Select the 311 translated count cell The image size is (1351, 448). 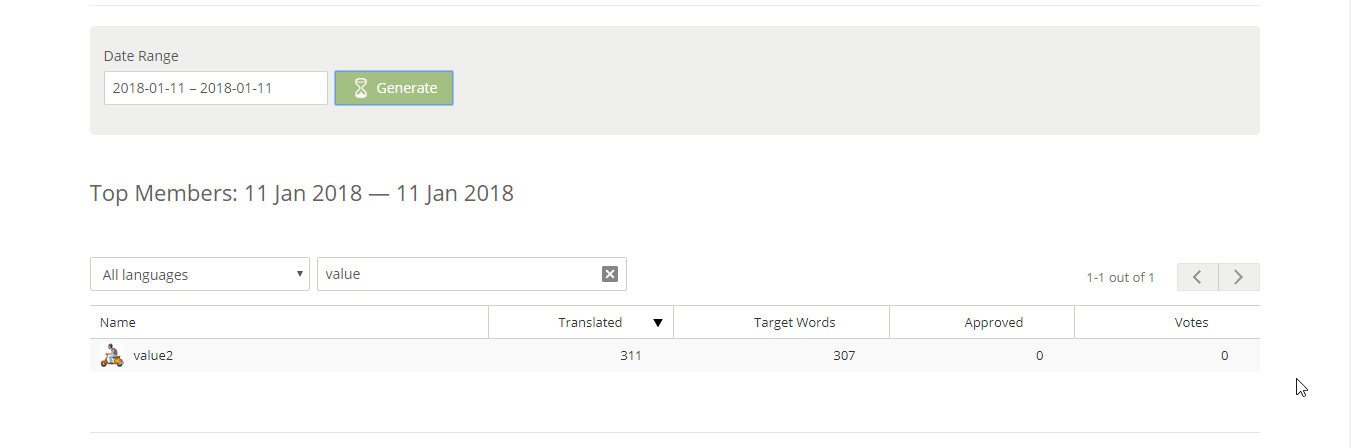[x=630, y=355]
